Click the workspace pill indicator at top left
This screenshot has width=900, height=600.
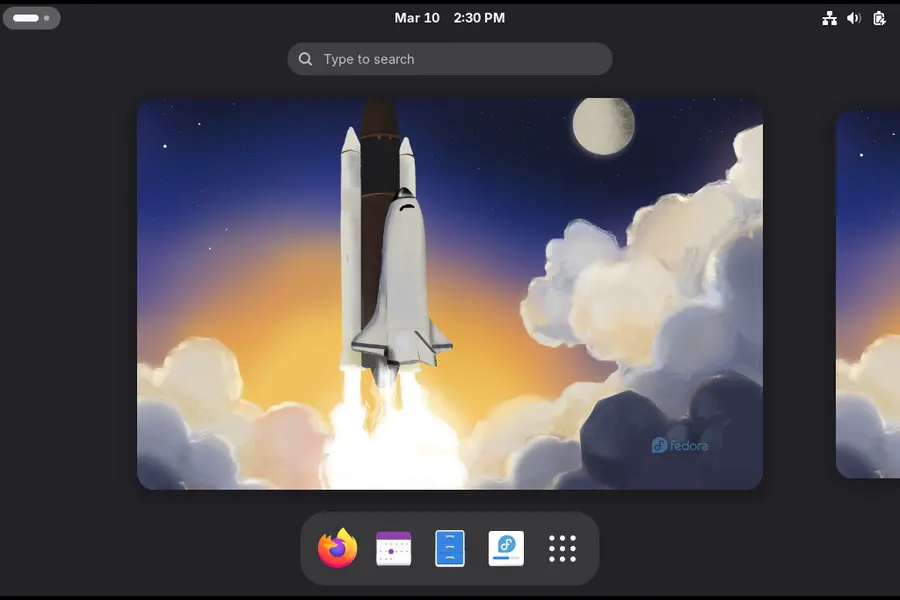31,17
